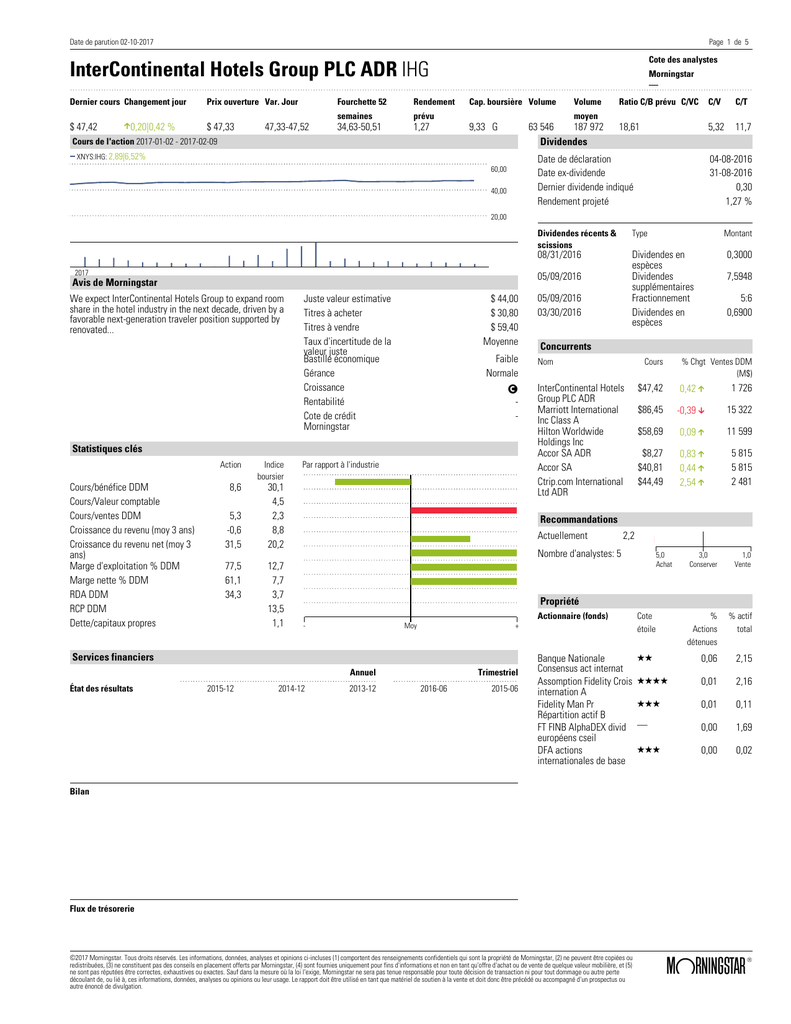Click the red down arrow for Marriott International
Image resolution: width=791 pixels, height=1024 pixels.
tap(702, 411)
